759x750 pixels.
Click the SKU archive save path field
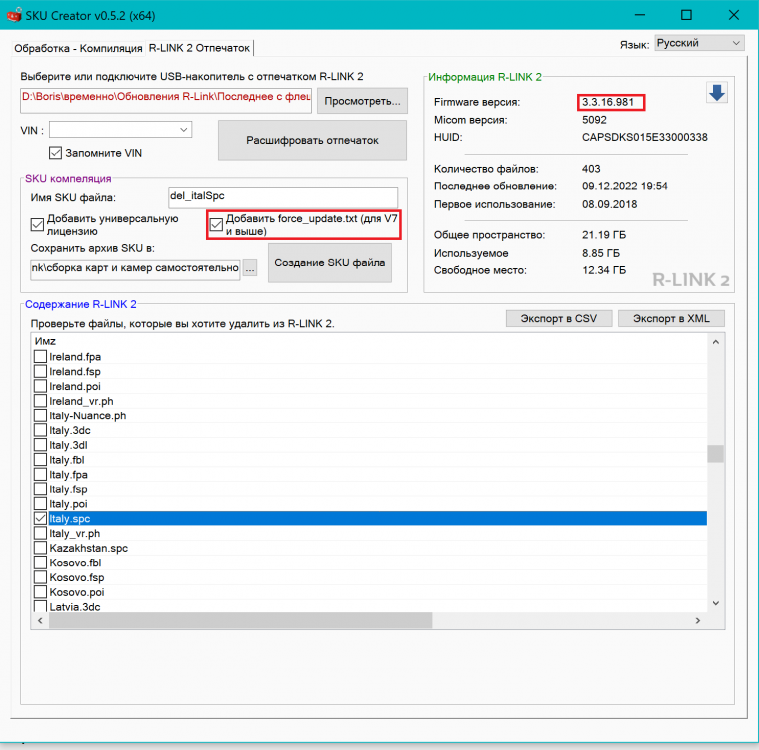click(135, 269)
